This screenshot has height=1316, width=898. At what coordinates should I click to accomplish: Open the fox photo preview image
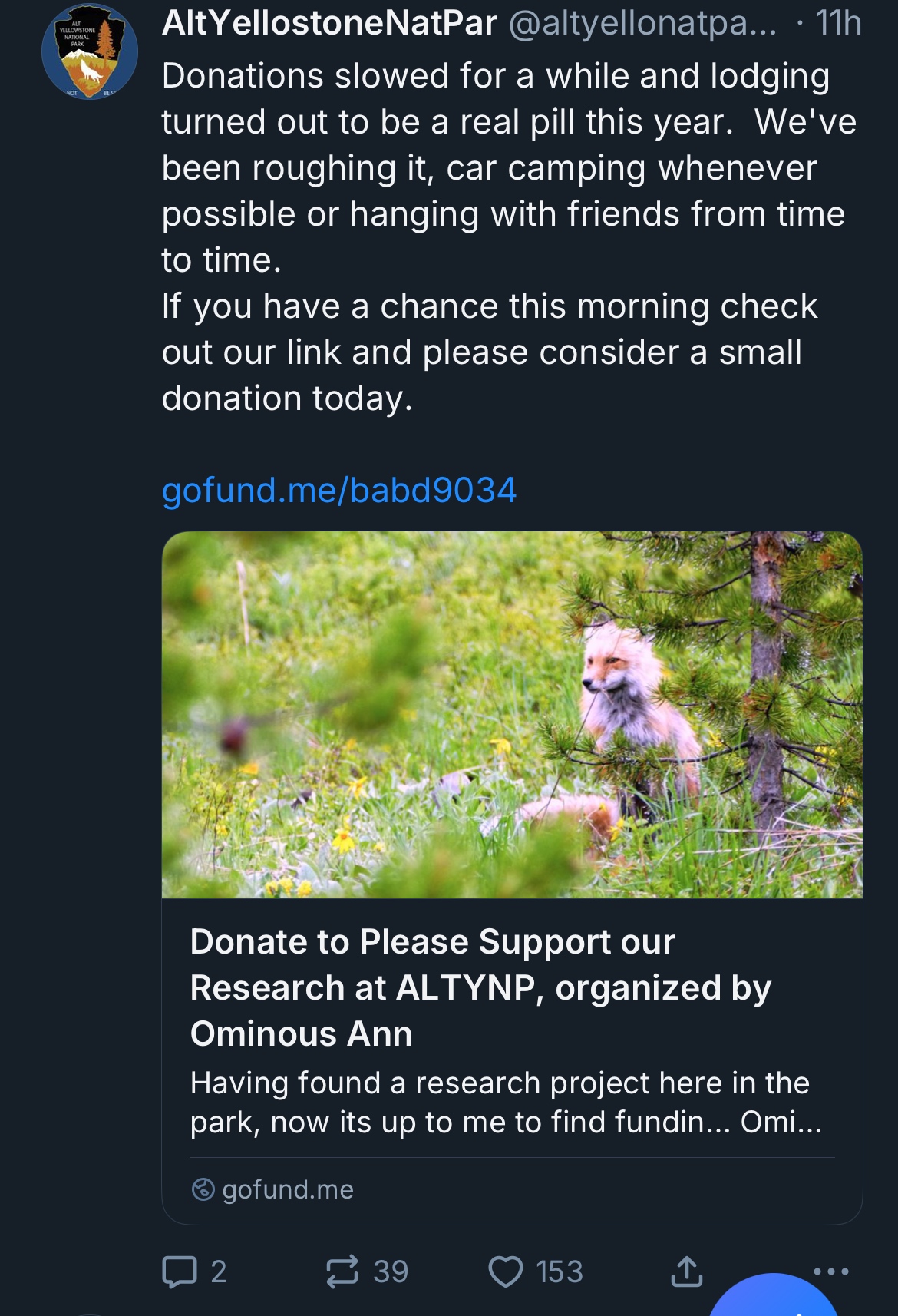512,714
